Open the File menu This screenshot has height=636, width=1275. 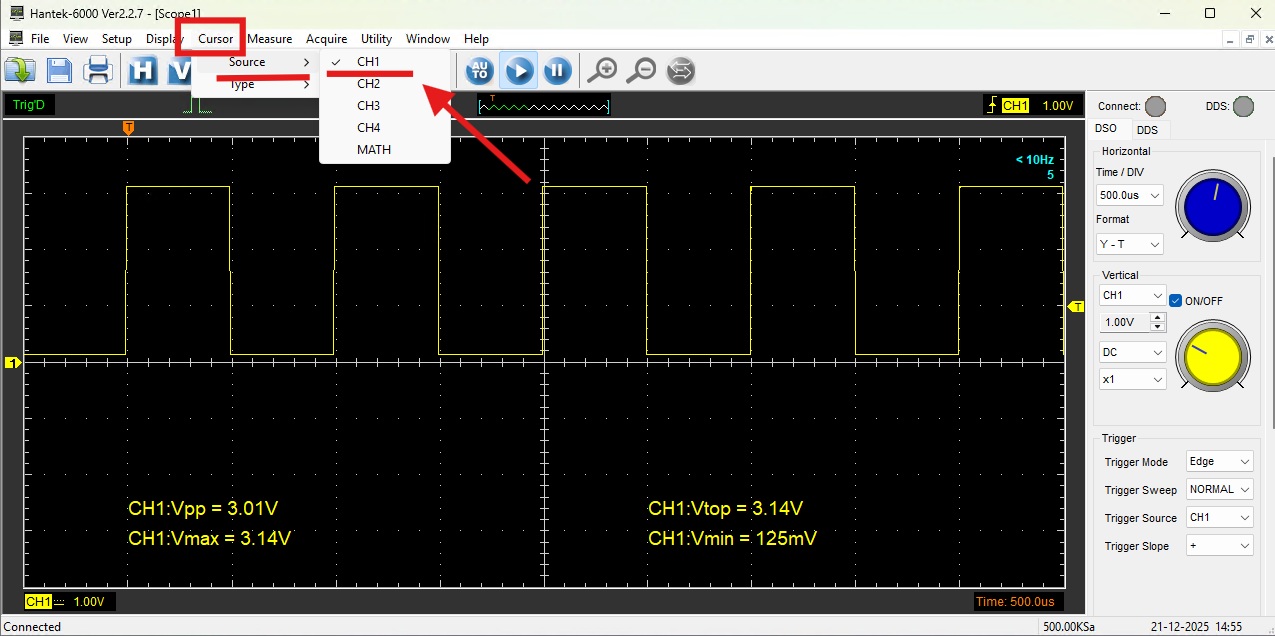click(40, 39)
